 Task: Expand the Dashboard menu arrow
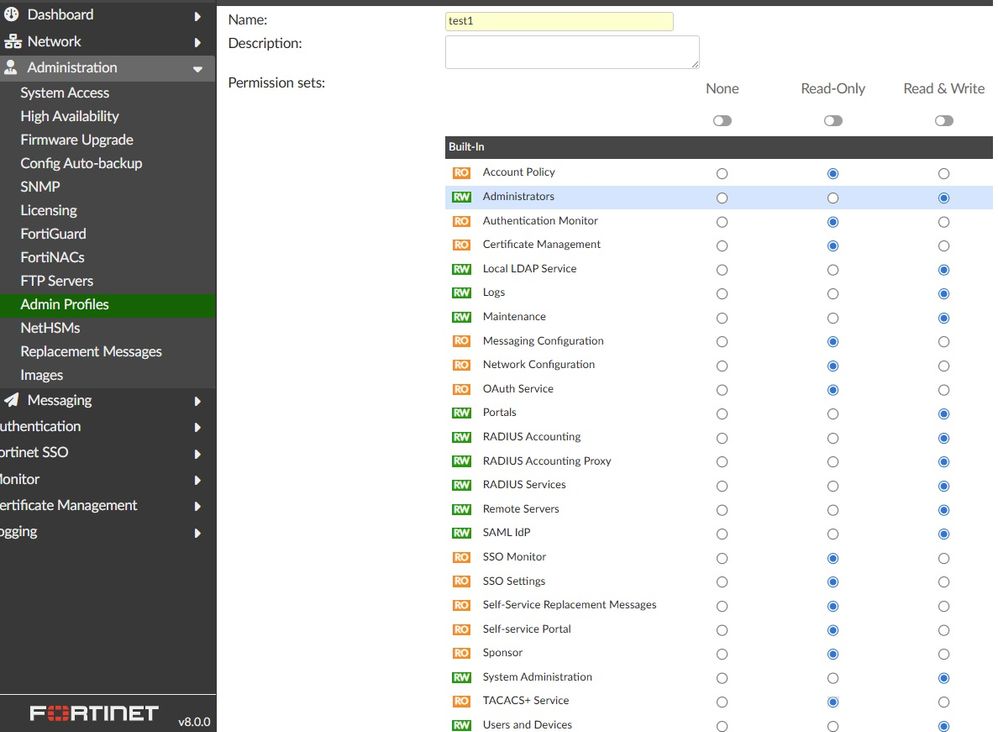click(197, 16)
